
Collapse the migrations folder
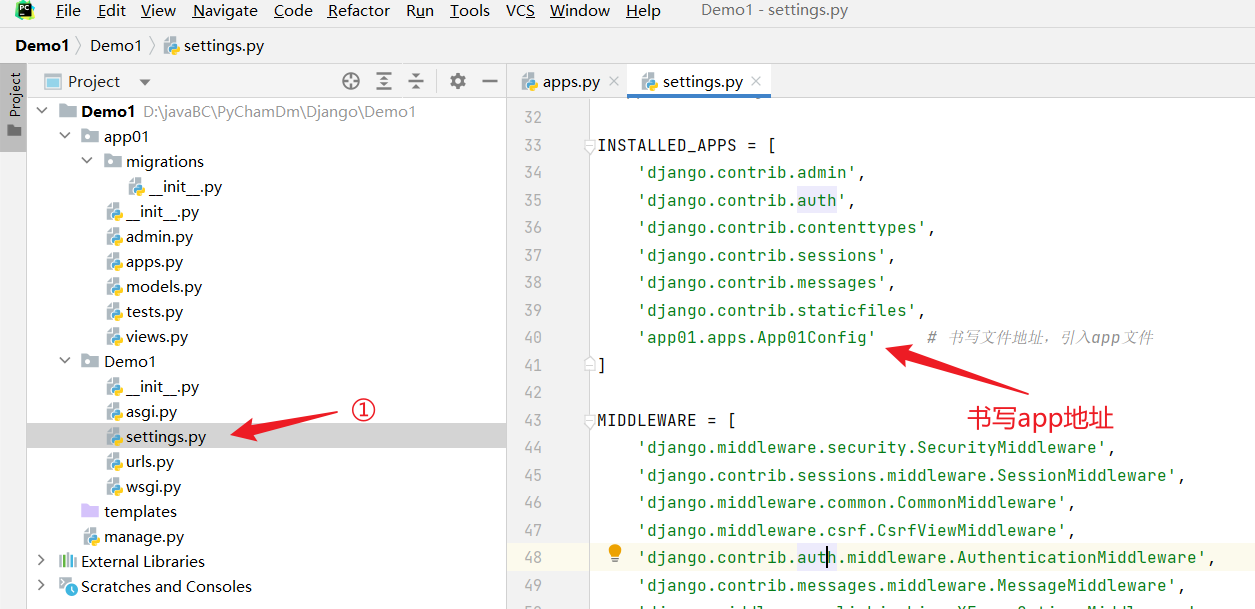pyautogui.click(x=87, y=161)
